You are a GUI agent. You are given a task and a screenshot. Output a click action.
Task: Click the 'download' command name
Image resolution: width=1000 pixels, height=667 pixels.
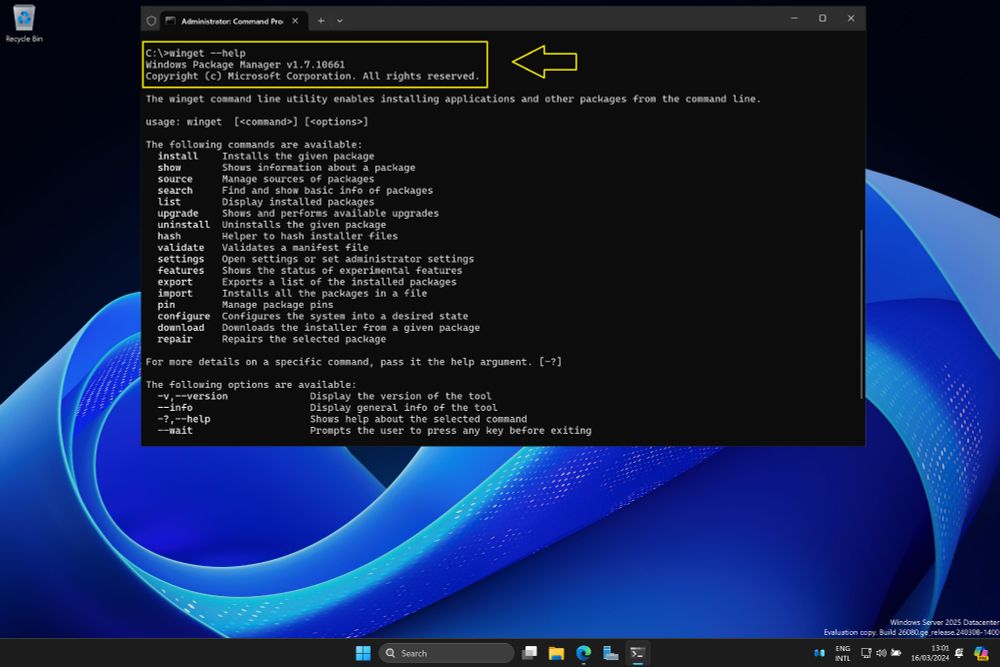(181, 328)
